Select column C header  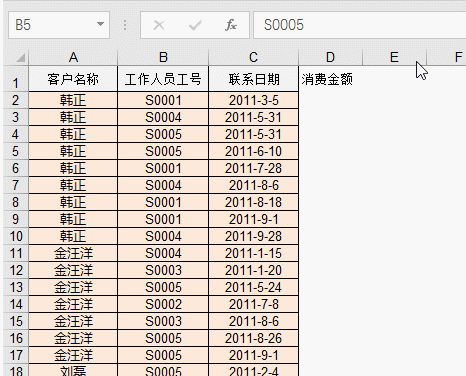tap(253, 57)
